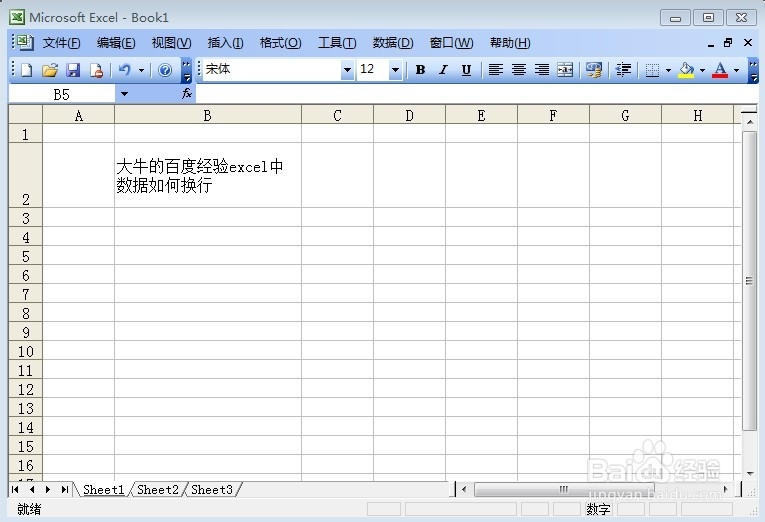Screen dimensions: 765x522
Task: Open the 窗口(W) menu
Action: pyautogui.click(x=451, y=43)
